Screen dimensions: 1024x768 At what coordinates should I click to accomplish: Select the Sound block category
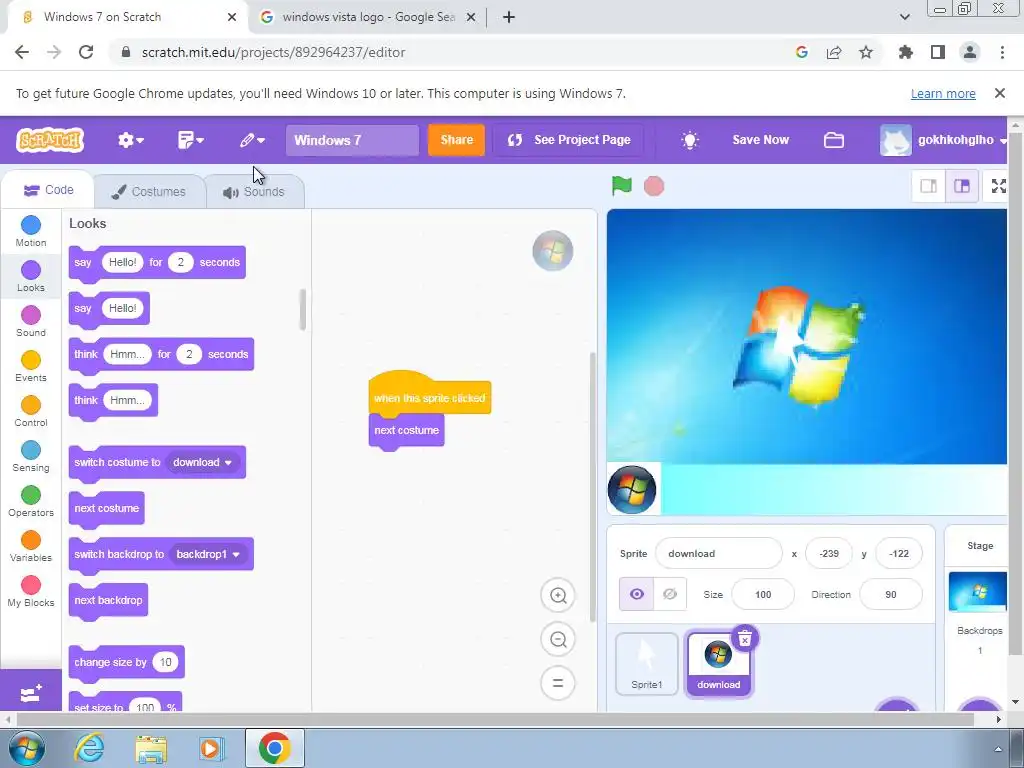pyautogui.click(x=31, y=321)
